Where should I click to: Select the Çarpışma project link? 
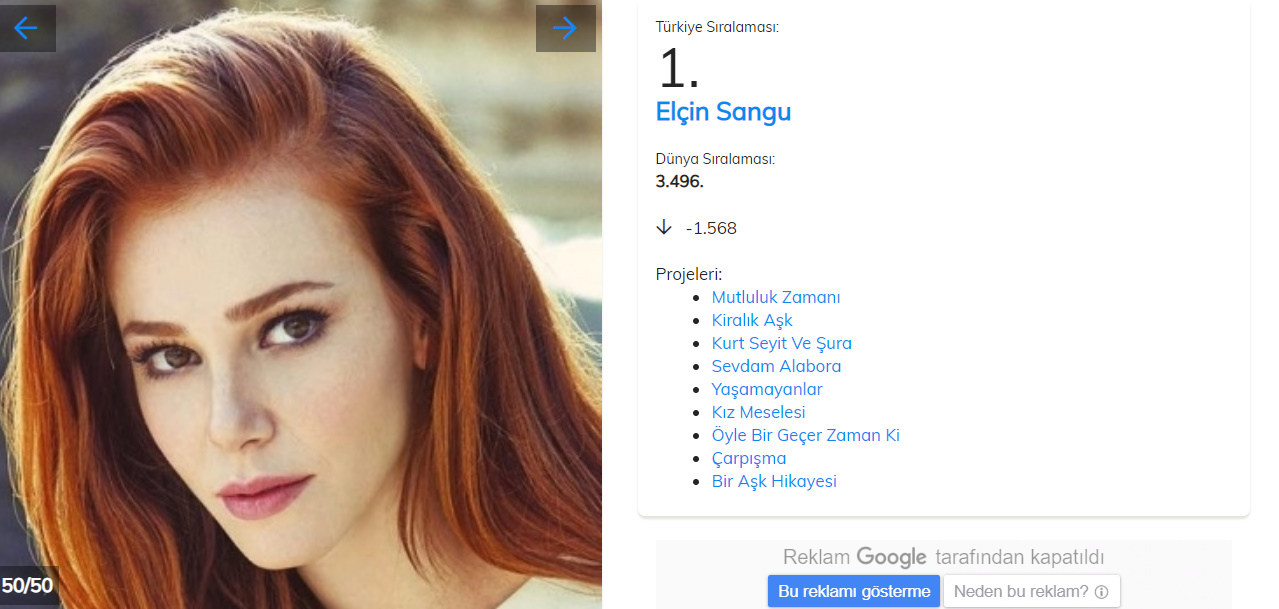pyautogui.click(x=748, y=458)
